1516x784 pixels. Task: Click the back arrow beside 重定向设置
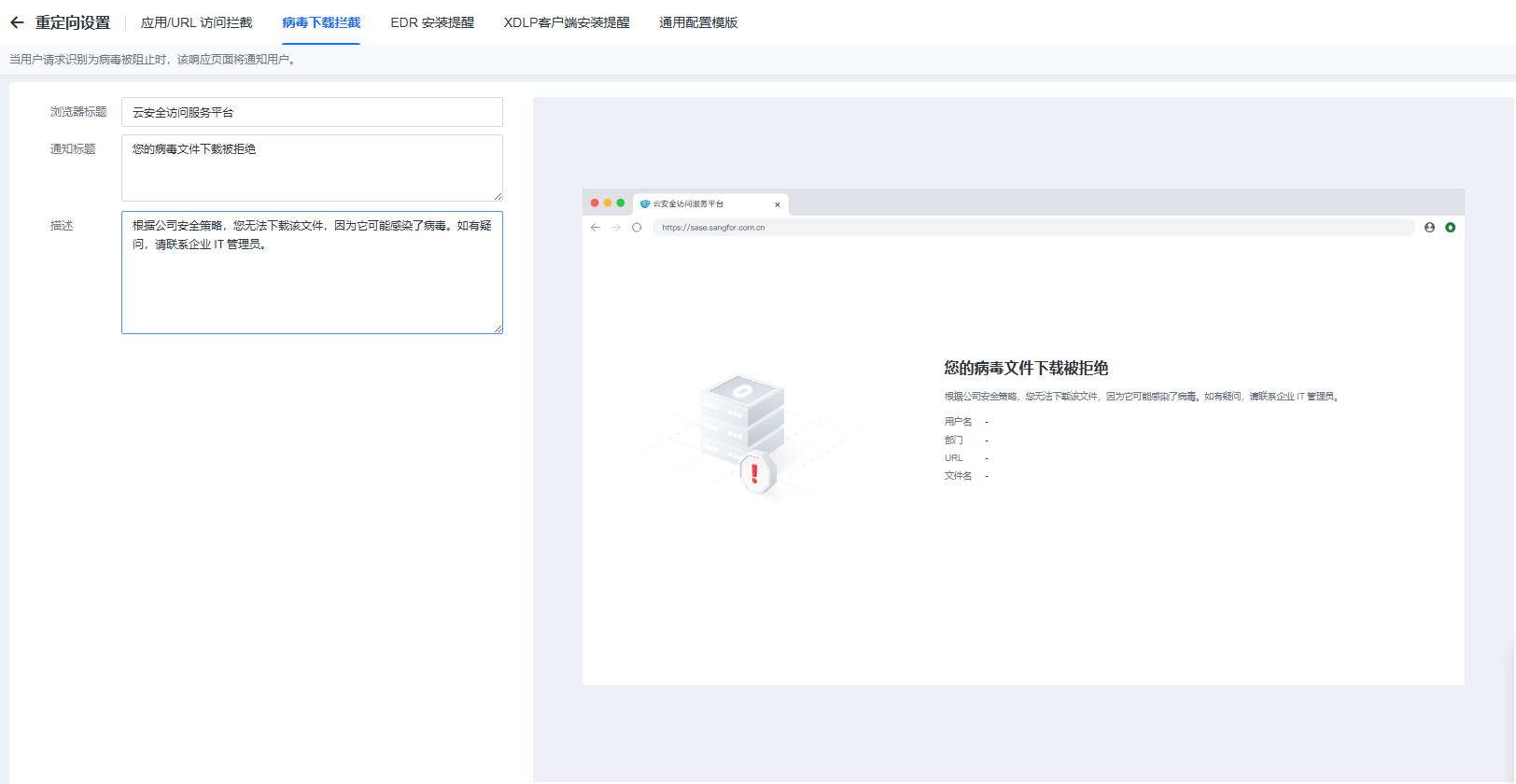pos(17,22)
